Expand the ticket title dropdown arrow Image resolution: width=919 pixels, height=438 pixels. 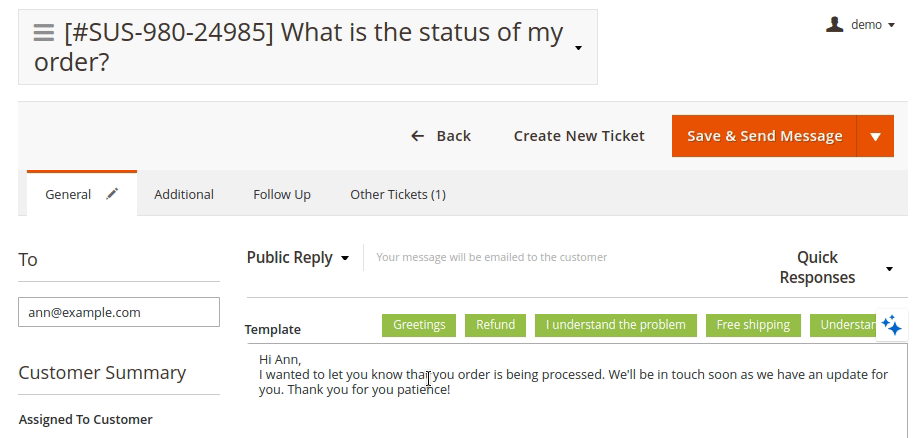[x=578, y=47]
